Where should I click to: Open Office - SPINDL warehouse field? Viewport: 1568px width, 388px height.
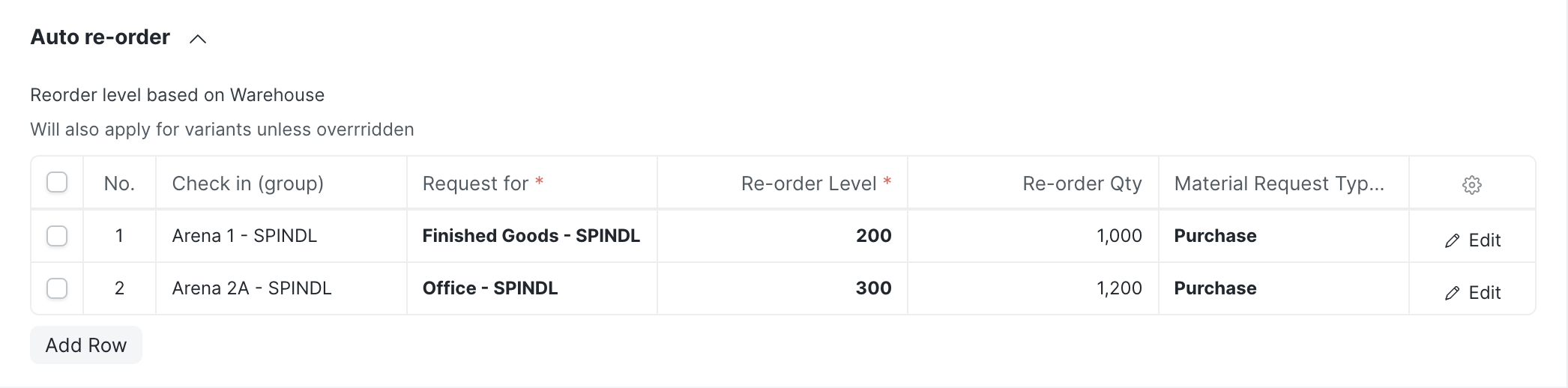[490, 288]
